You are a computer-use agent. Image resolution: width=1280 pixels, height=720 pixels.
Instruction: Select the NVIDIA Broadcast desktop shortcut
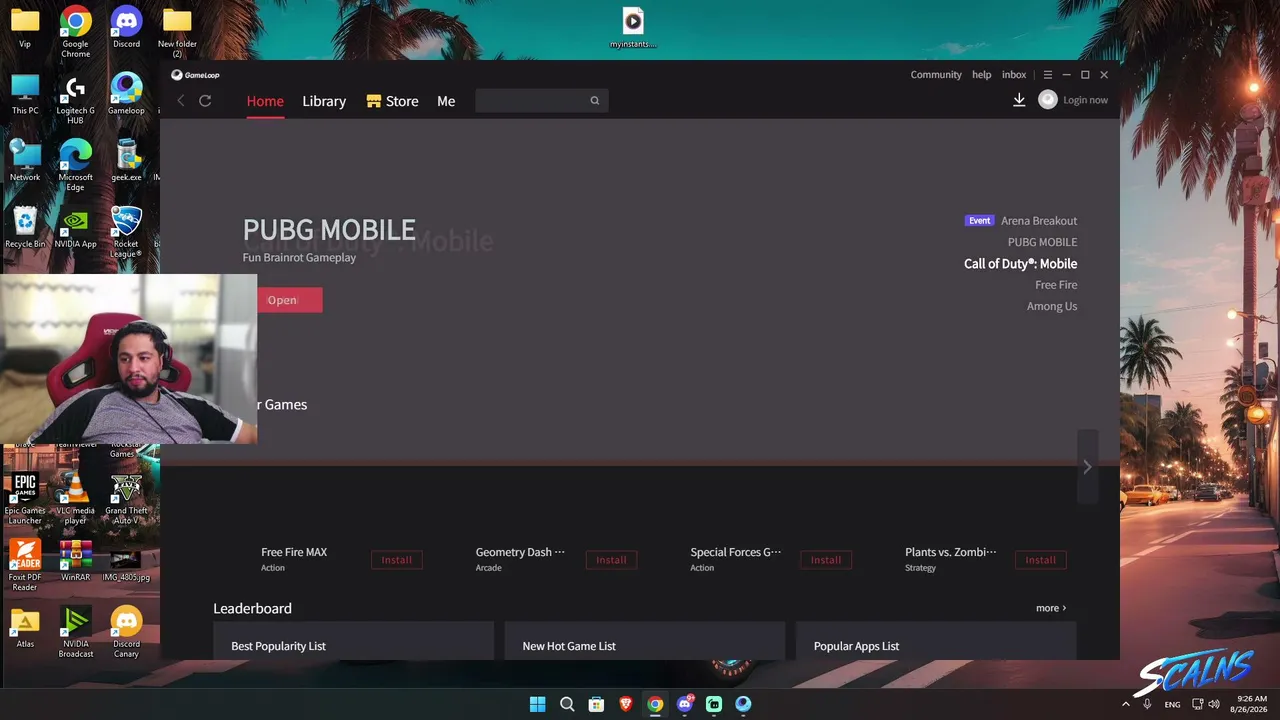(75, 632)
